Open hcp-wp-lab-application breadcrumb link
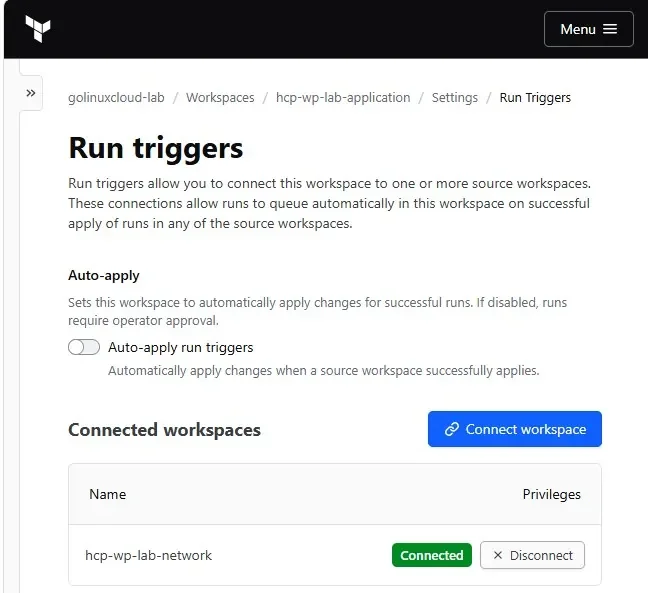 (343, 98)
